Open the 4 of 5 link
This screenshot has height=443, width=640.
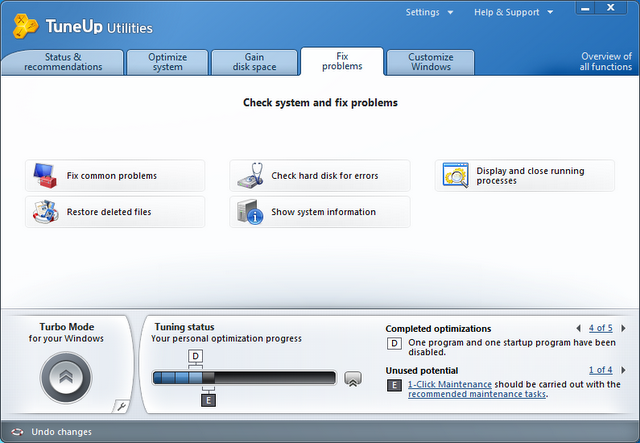[600, 328]
